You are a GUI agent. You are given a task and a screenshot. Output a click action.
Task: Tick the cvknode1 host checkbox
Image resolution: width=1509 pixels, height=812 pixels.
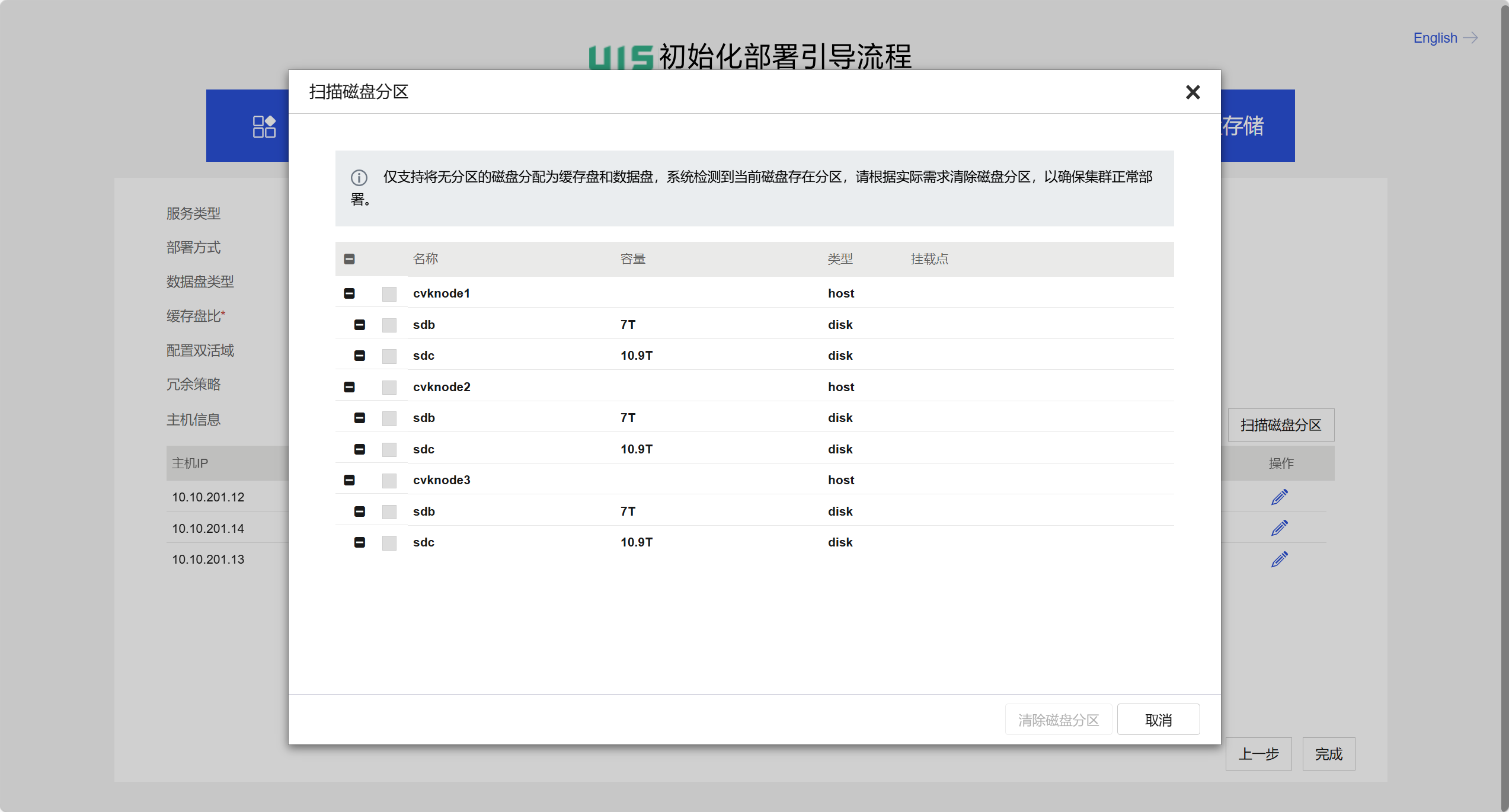click(x=389, y=294)
